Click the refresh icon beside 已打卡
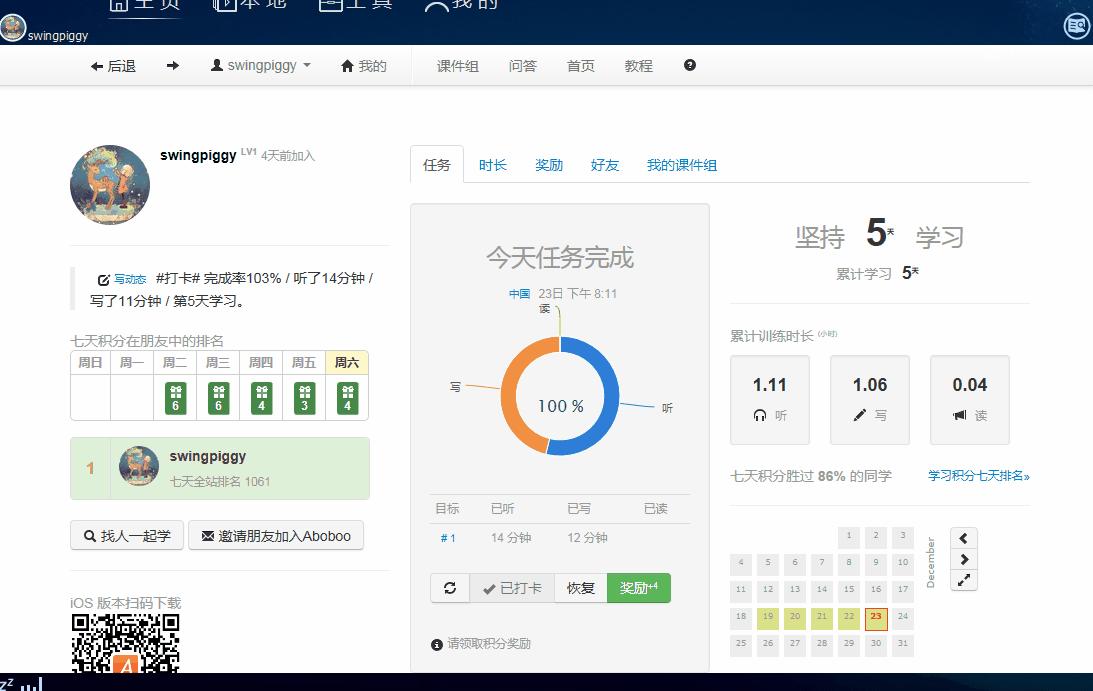Image resolution: width=1093 pixels, height=691 pixels. (x=449, y=588)
